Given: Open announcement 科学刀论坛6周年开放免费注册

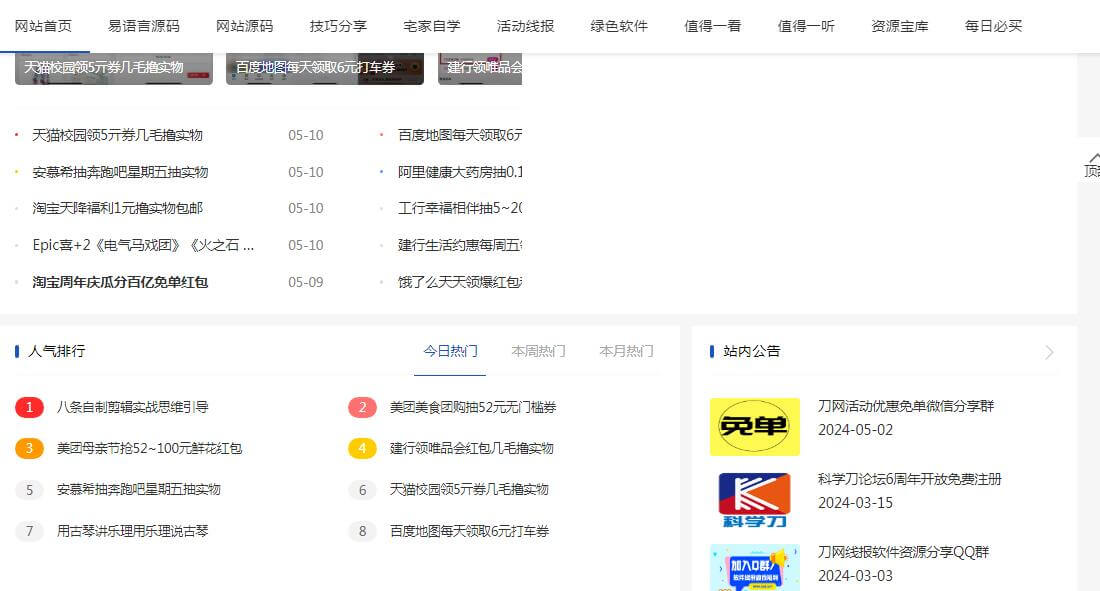Looking at the screenshot, I should click(x=910, y=479).
